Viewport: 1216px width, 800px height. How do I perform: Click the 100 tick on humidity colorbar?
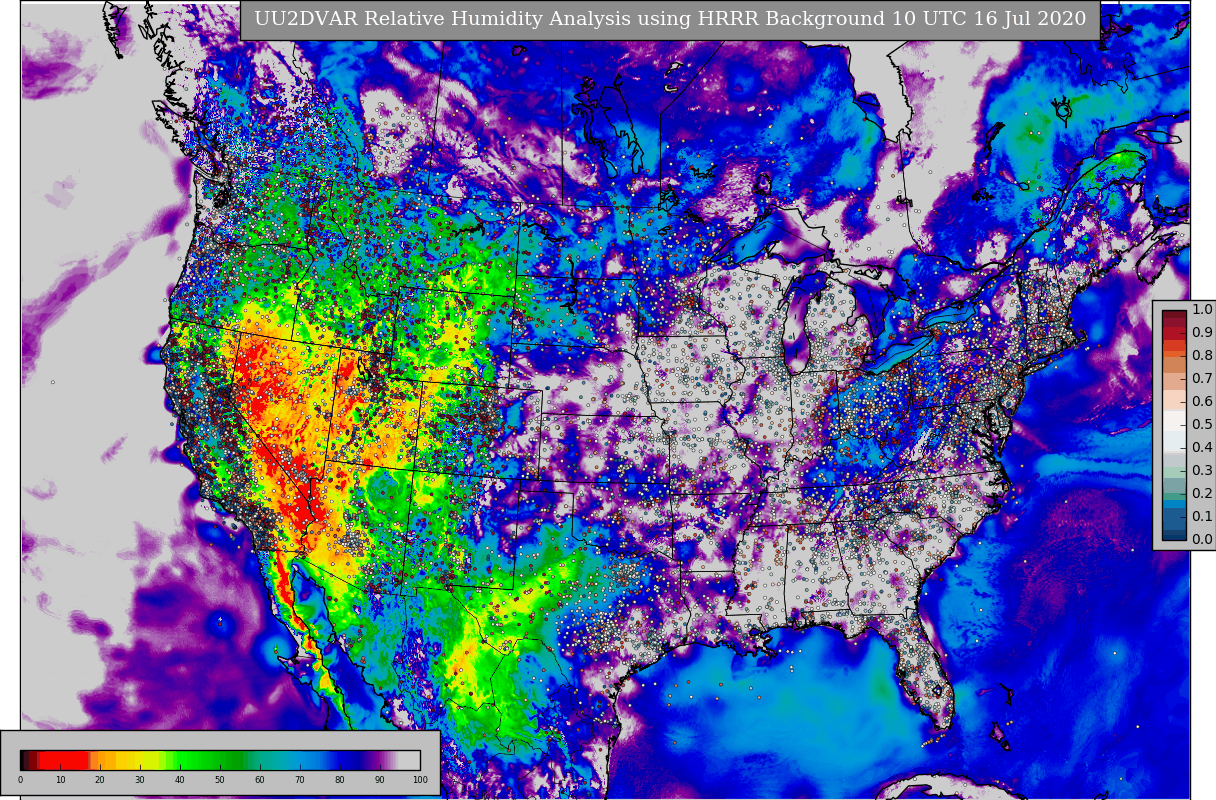tap(420, 780)
